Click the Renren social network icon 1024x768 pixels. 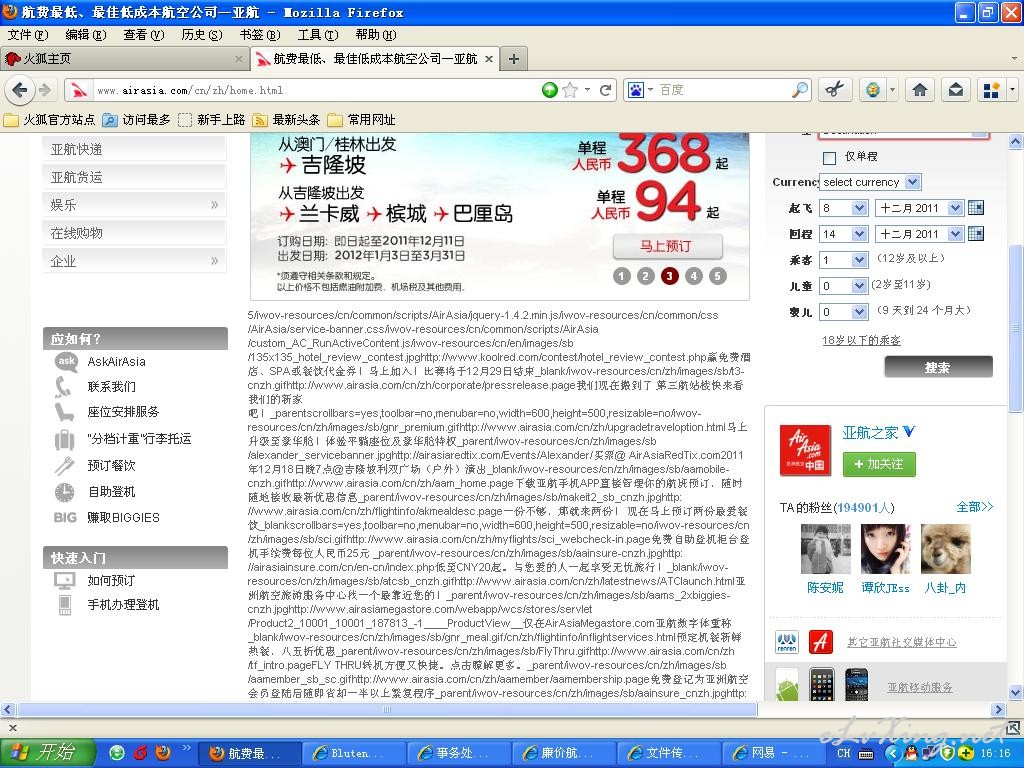point(787,642)
